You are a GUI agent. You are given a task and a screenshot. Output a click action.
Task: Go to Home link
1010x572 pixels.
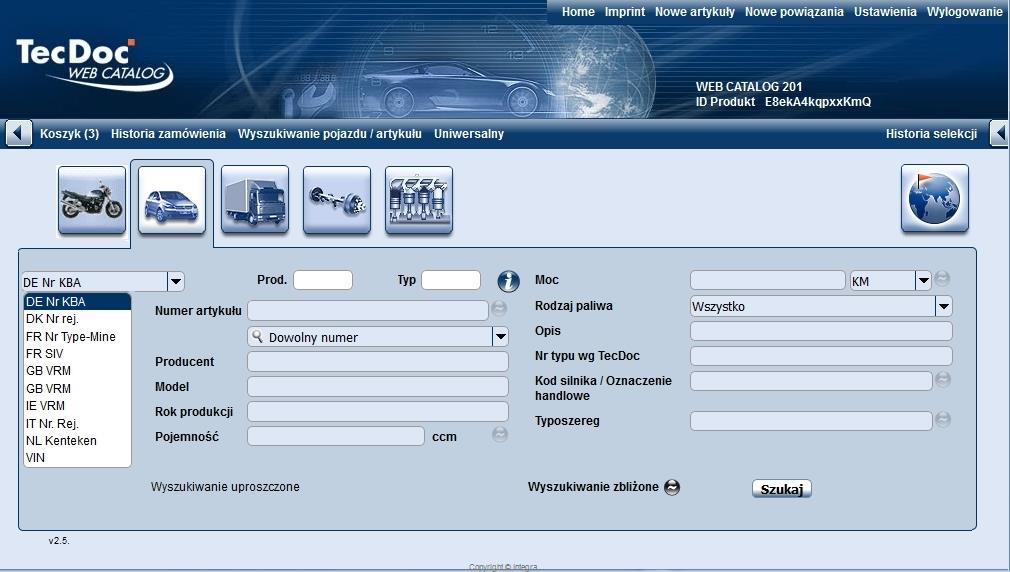(x=578, y=12)
